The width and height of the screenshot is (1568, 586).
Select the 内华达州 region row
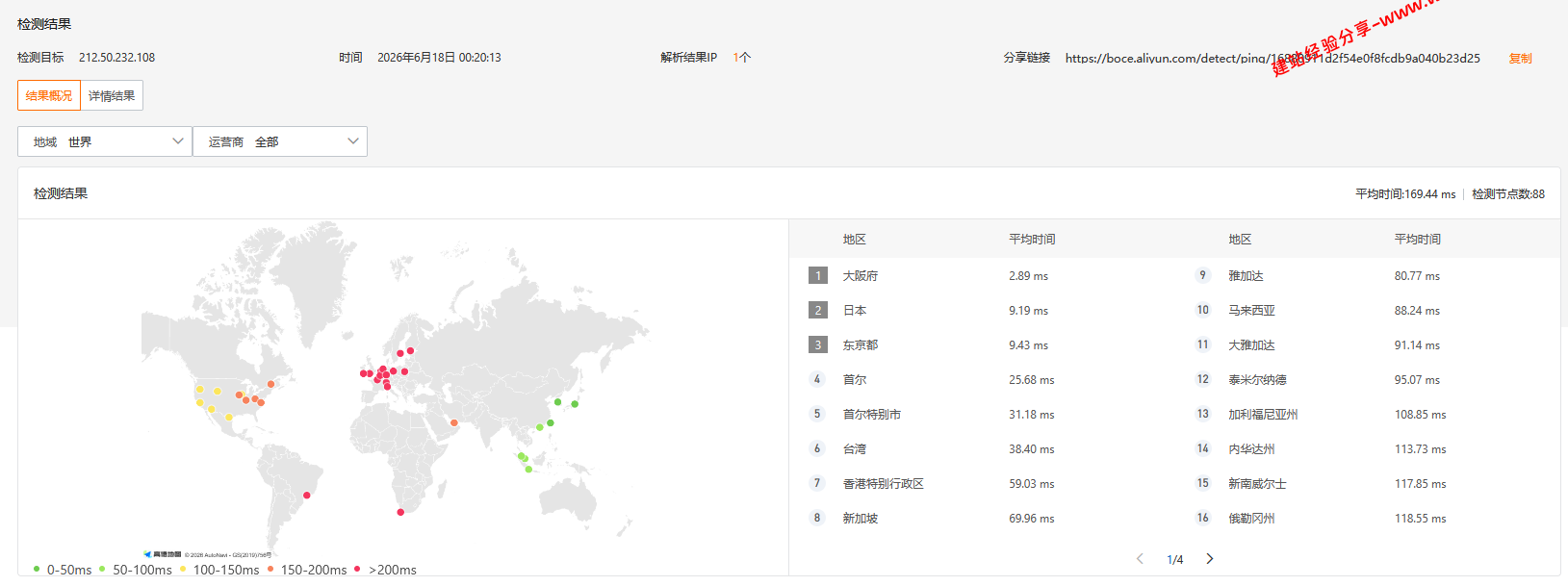[1367, 448]
